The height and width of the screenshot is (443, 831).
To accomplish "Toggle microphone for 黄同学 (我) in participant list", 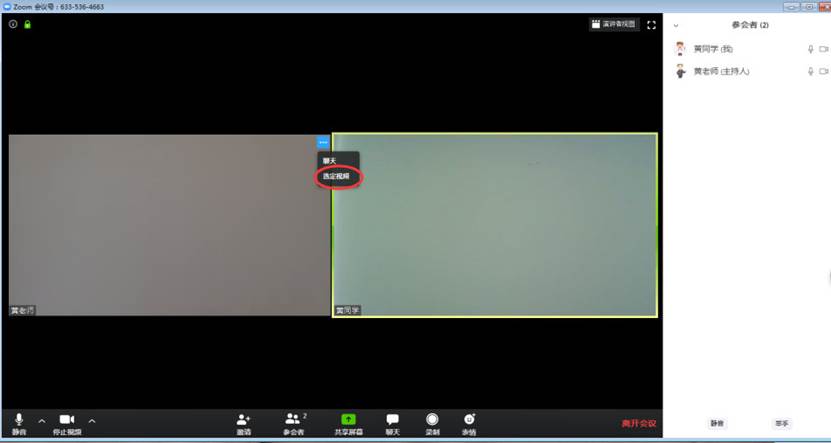I will click(811, 49).
